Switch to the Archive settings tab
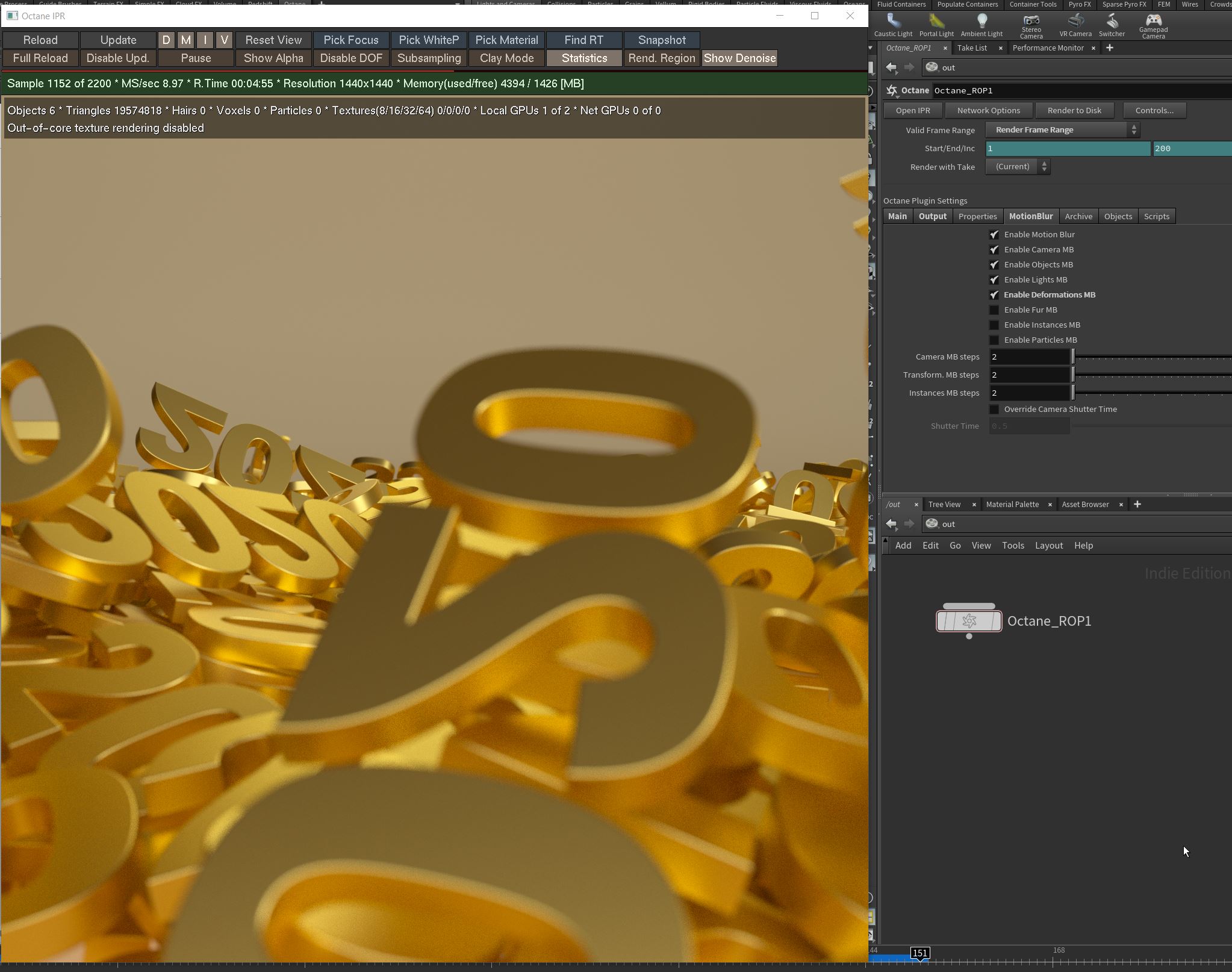The height and width of the screenshot is (972, 1232). tap(1078, 216)
